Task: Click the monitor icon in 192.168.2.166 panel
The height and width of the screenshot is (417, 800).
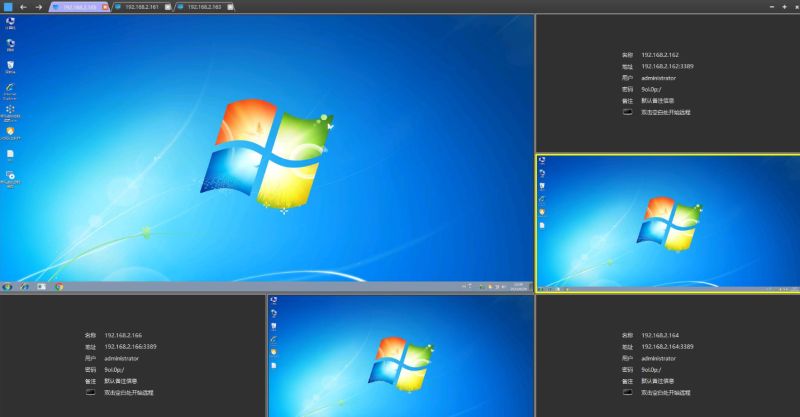Action: tap(91, 393)
